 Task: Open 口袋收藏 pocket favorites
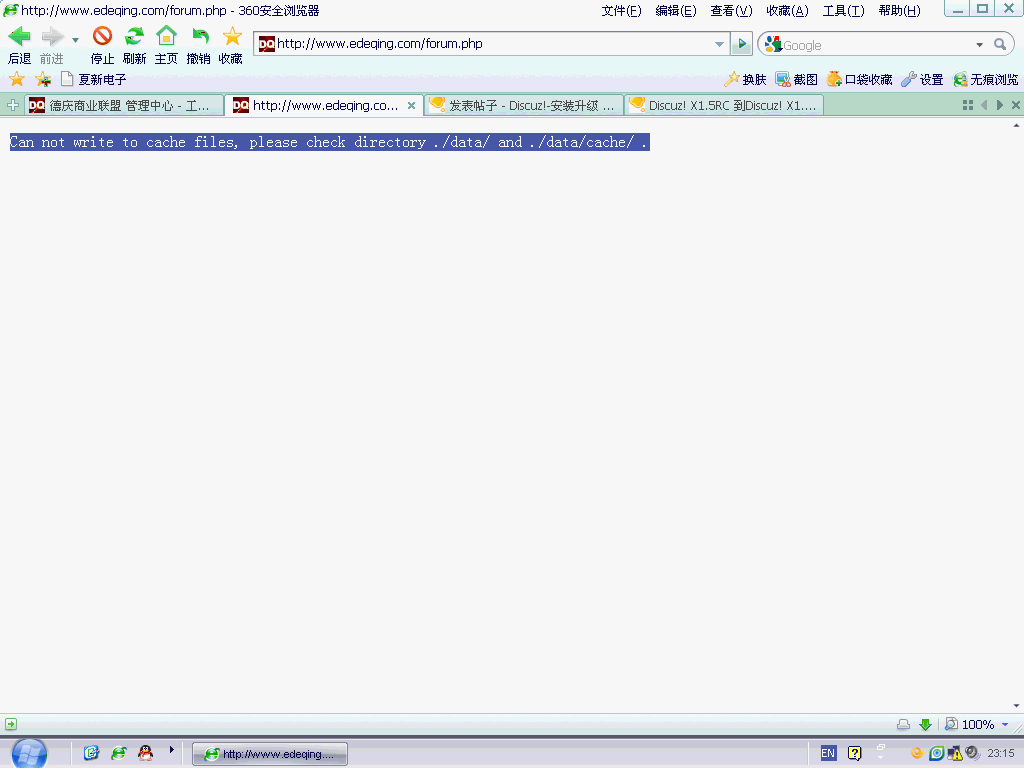[x=859, y=80]
